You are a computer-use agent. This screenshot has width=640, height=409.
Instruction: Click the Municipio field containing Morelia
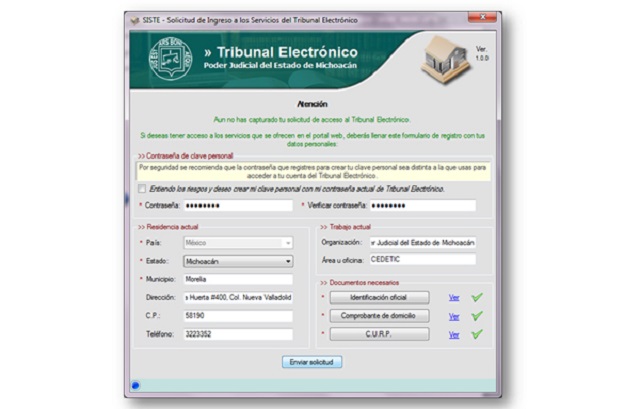238,280
